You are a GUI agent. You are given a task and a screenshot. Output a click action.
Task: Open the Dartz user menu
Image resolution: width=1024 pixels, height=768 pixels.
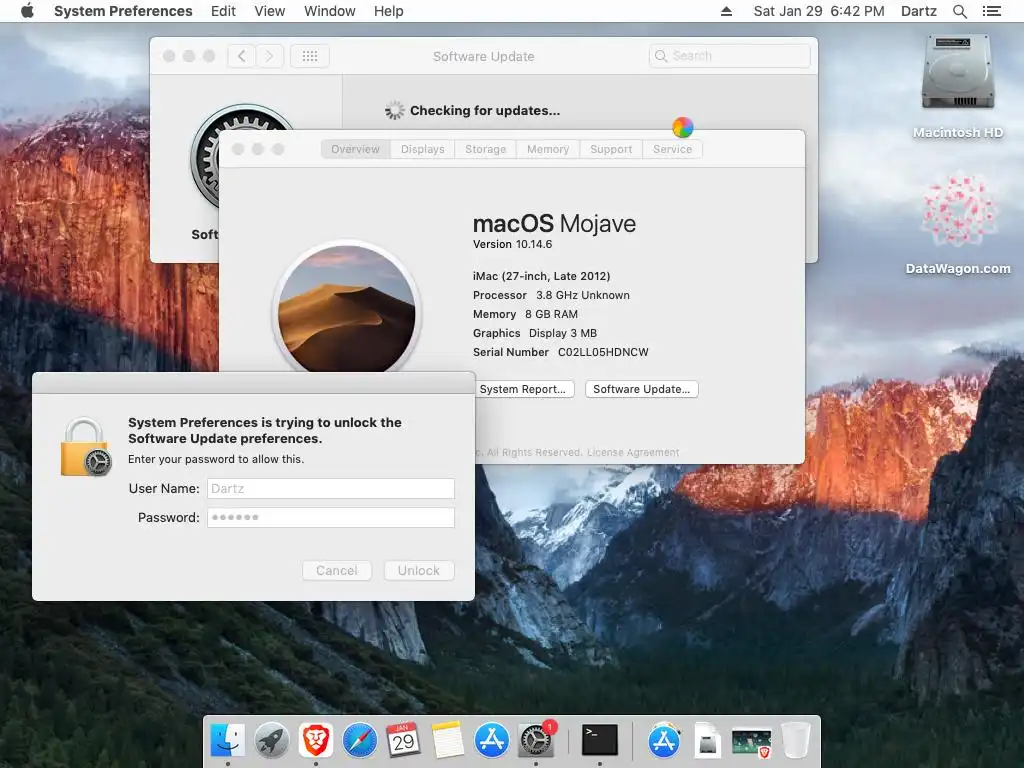[918, 11]
